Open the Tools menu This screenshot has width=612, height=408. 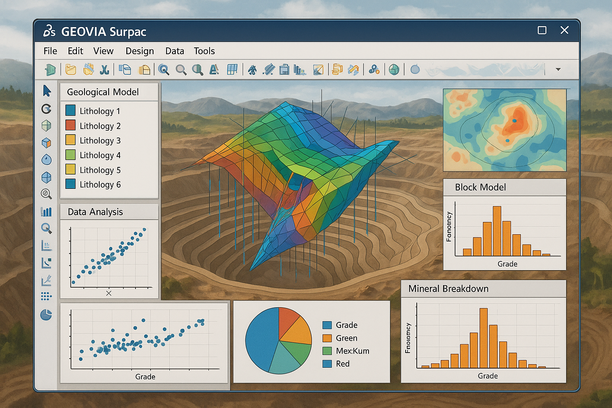(x=204, y=50)
